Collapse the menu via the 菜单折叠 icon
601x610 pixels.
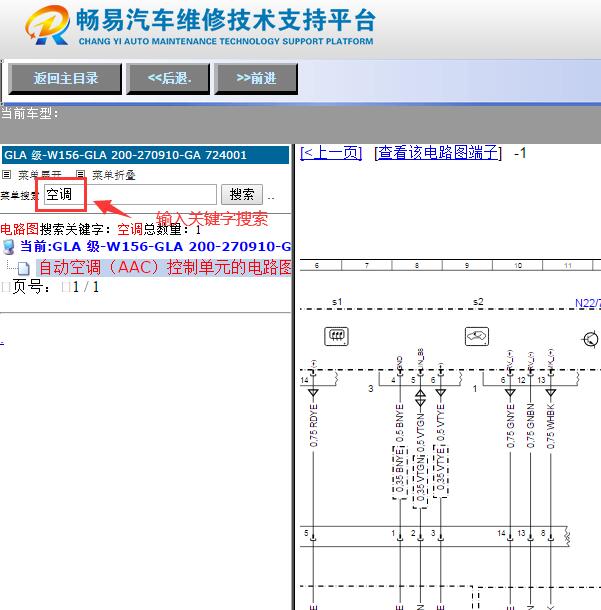point(80,175)
